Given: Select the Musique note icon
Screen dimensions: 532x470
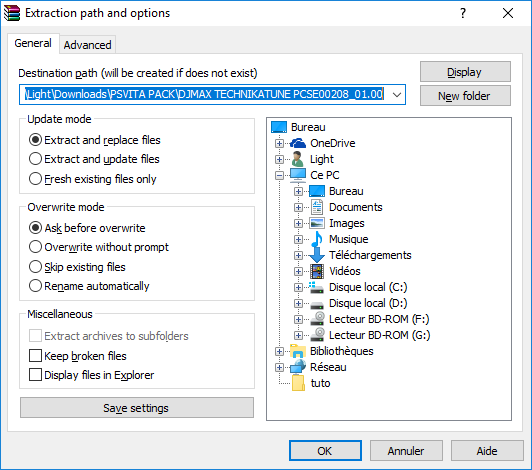Looking at the screenshot, I should click(317, 239).
